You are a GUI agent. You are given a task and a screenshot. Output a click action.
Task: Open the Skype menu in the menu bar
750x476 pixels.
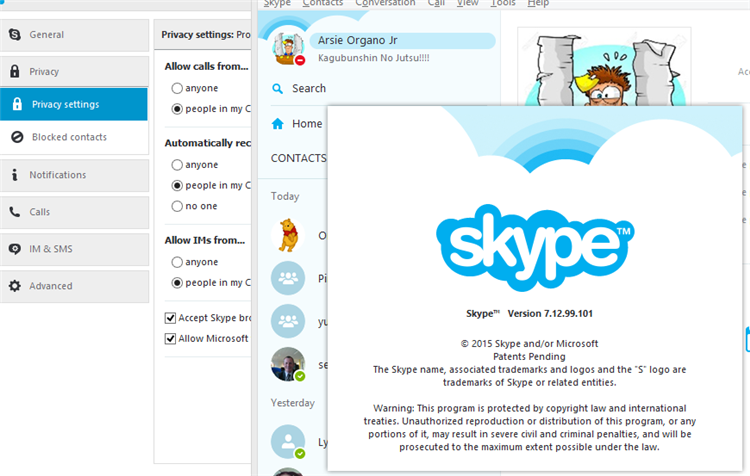tap(277, 3)
